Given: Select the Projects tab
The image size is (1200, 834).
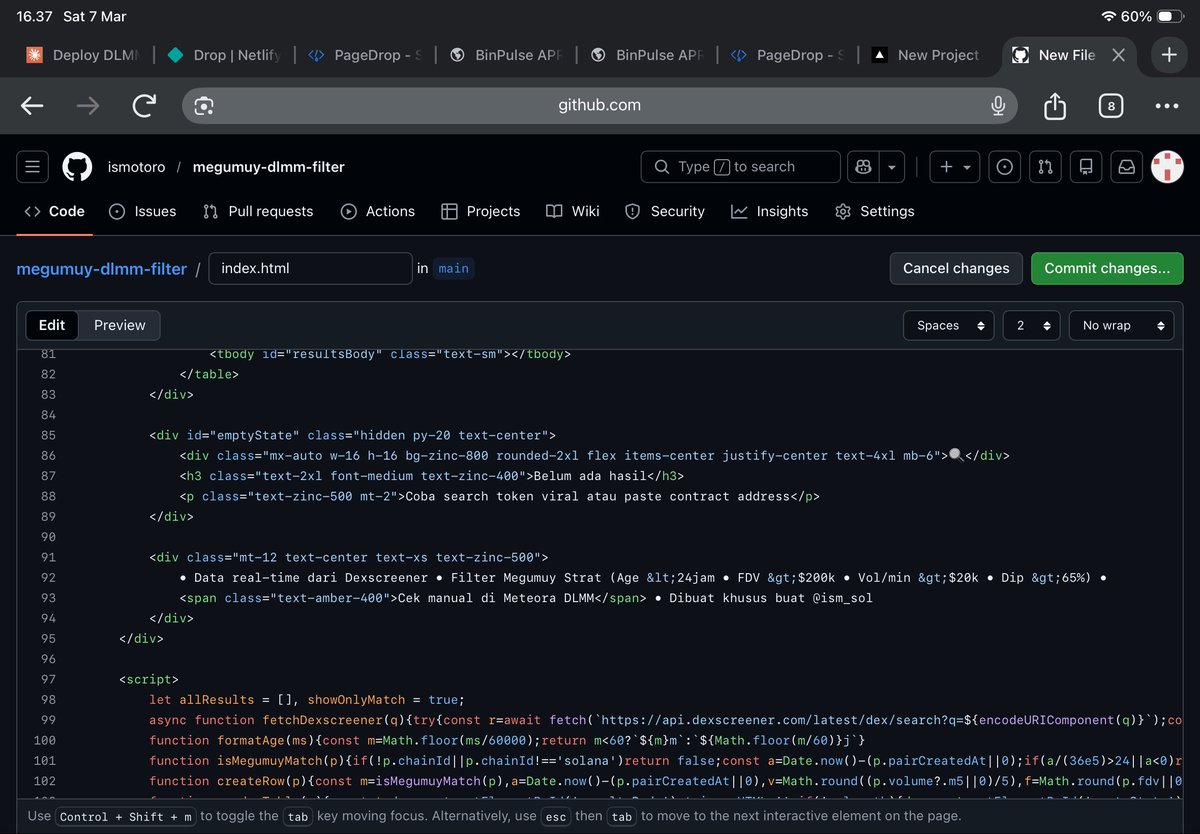Looking at the screenshot, I should (x=481, y=211).
